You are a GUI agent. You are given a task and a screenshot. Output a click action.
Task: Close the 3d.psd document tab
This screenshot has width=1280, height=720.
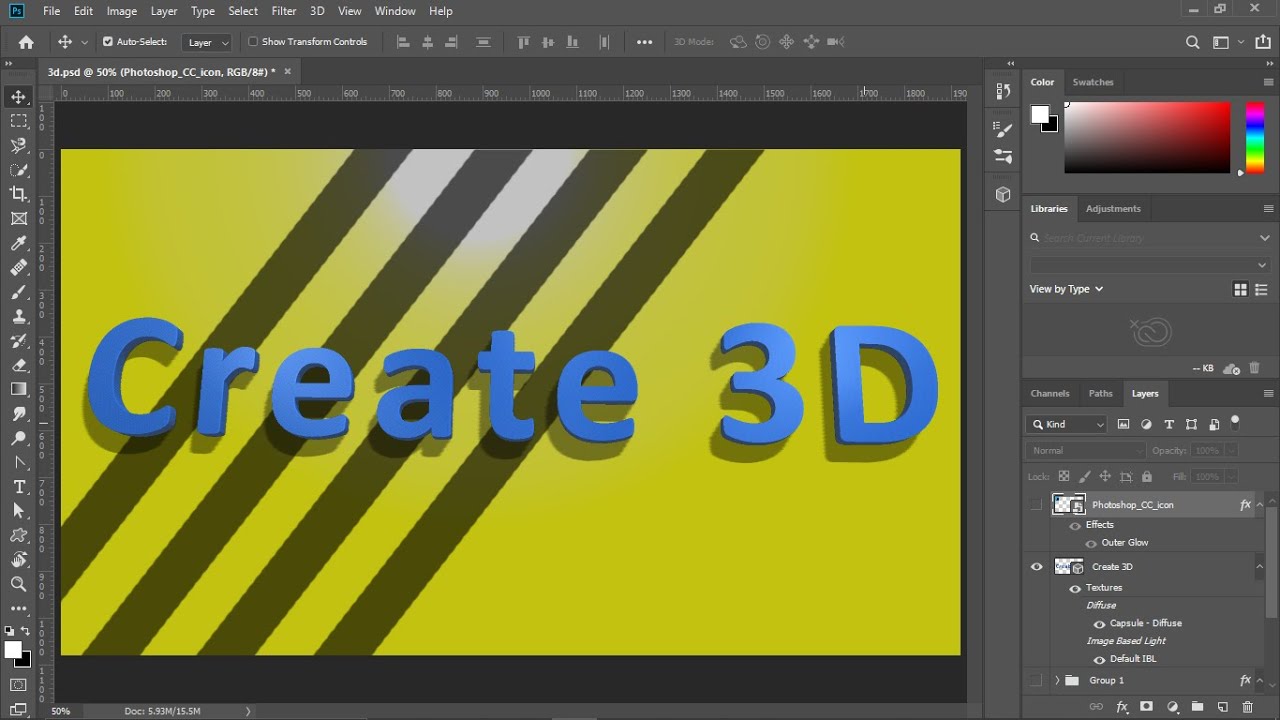coord(288,71)
